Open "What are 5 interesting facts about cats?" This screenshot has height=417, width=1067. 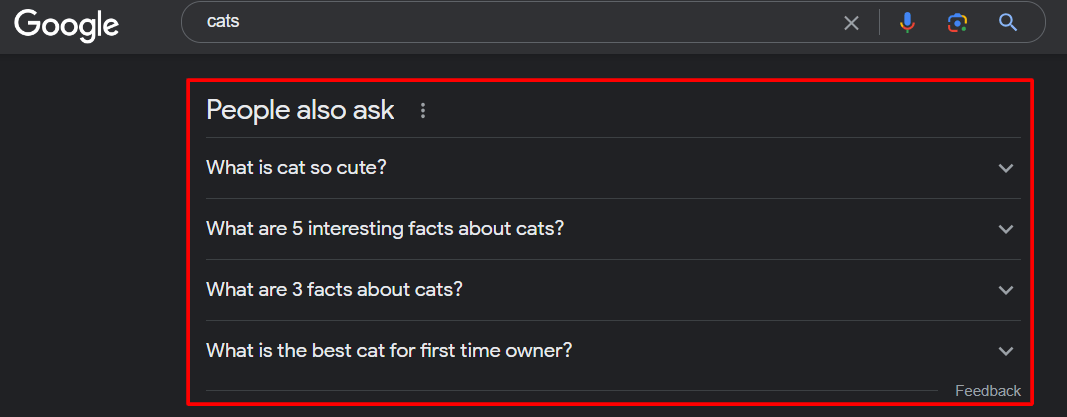click(385, 229)
